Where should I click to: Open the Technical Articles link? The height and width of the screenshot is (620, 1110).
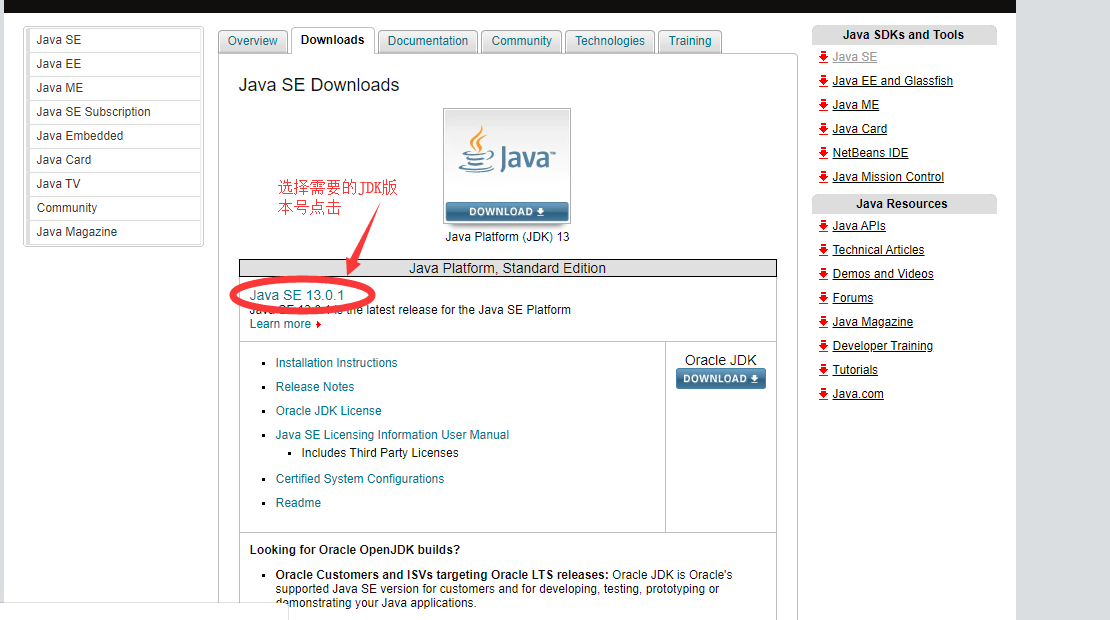pos(878,250)
